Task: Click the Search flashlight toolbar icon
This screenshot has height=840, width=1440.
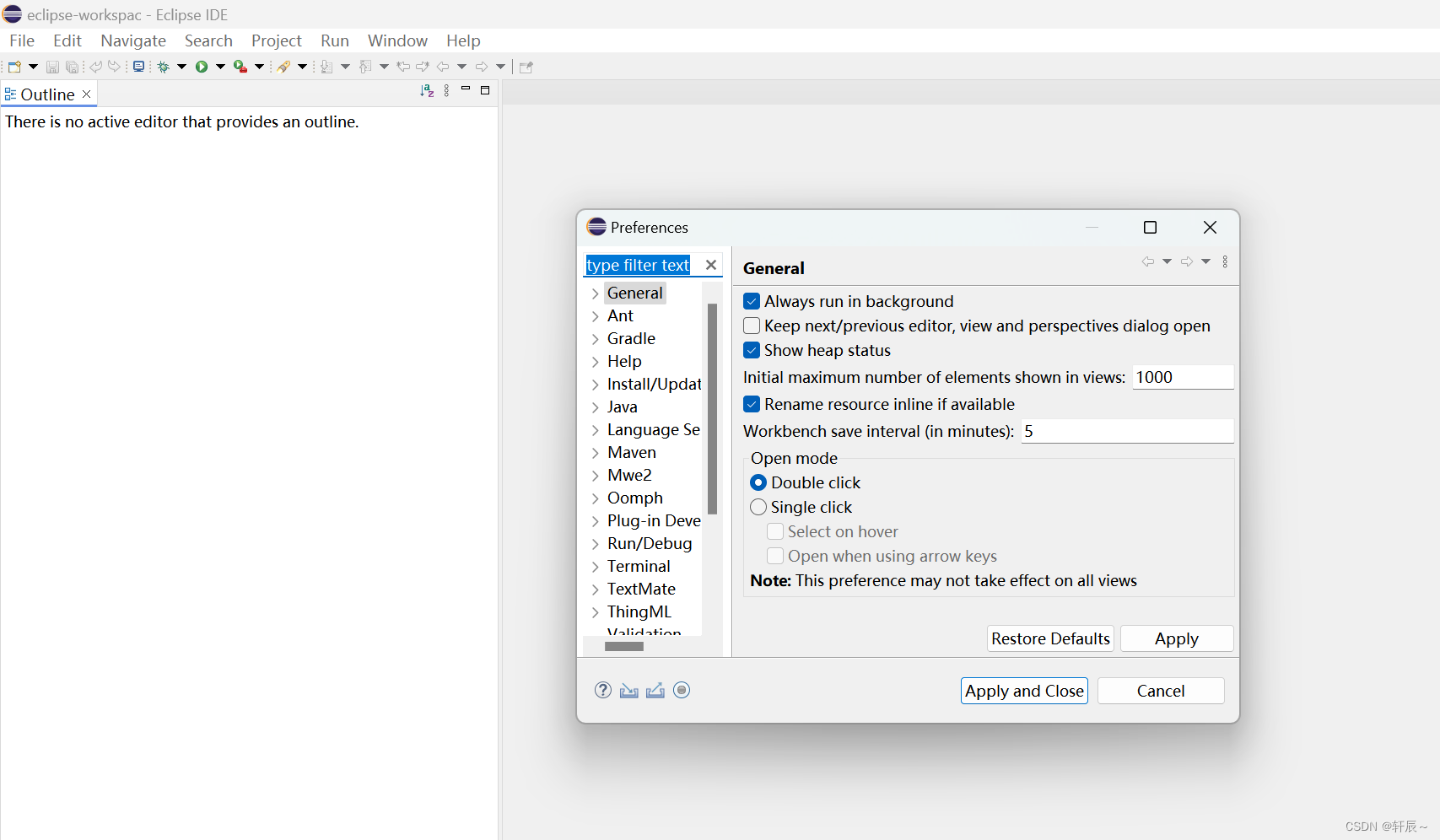Action: 283,67
